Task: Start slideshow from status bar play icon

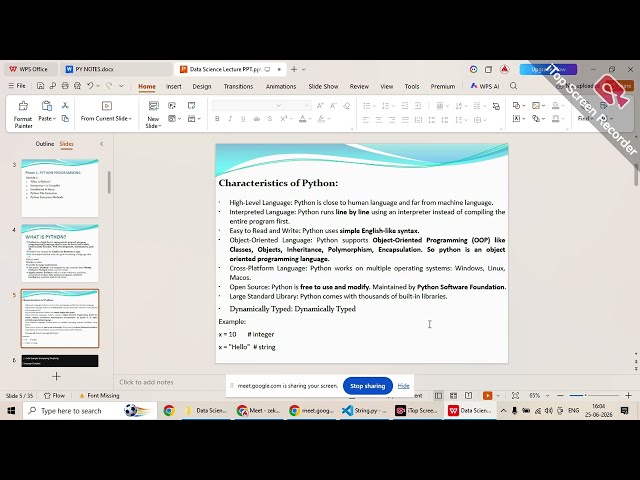Action: pos(487,396)
